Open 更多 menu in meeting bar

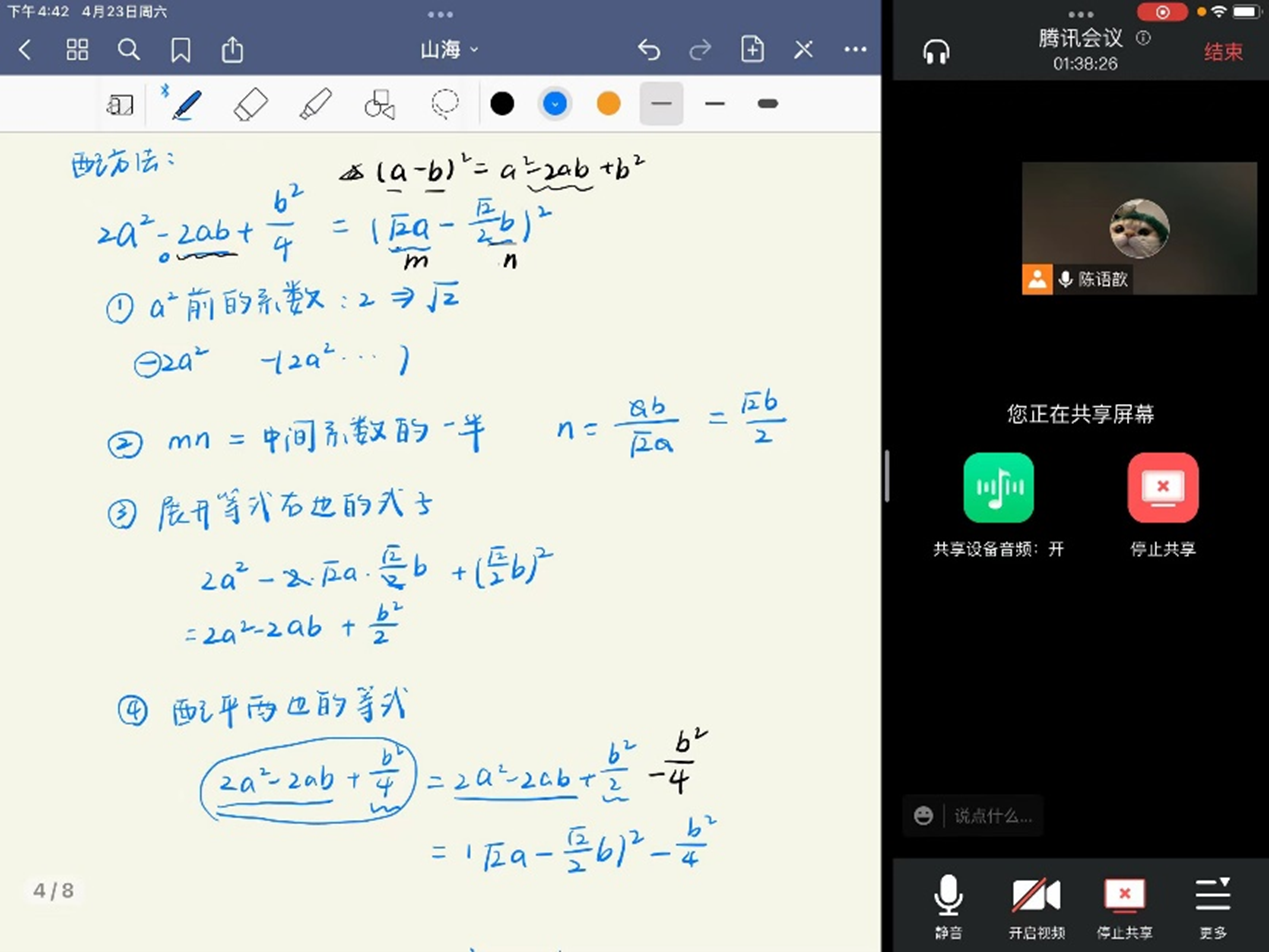(1212, 904)
